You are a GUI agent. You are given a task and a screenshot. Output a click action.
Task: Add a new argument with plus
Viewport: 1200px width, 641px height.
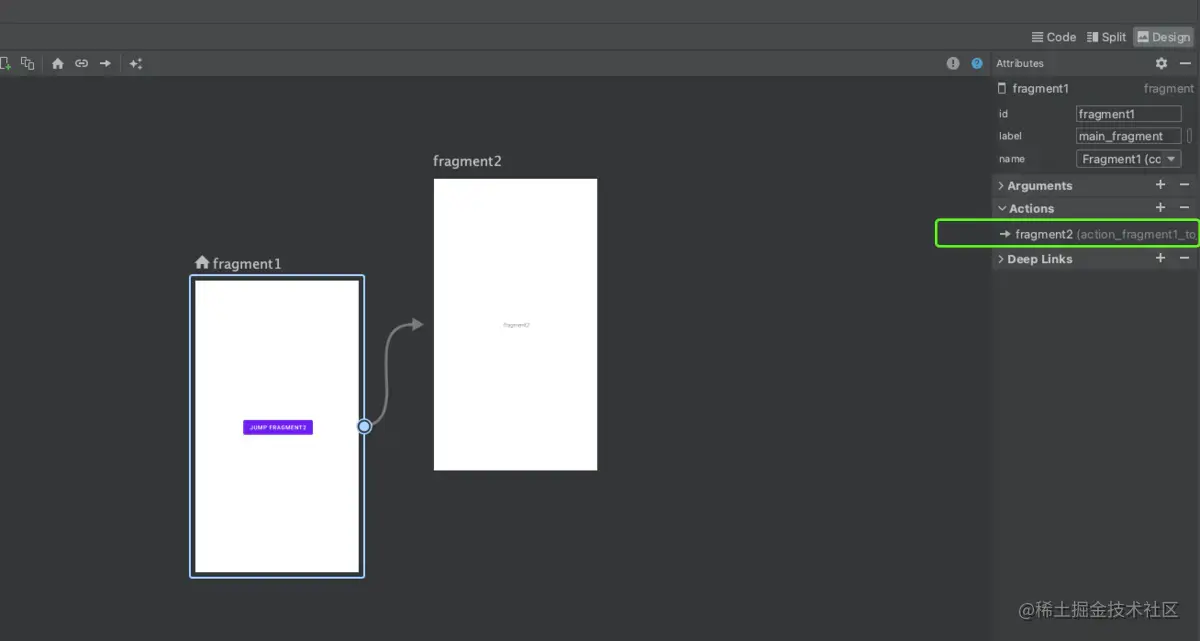tap(1160, 185)
